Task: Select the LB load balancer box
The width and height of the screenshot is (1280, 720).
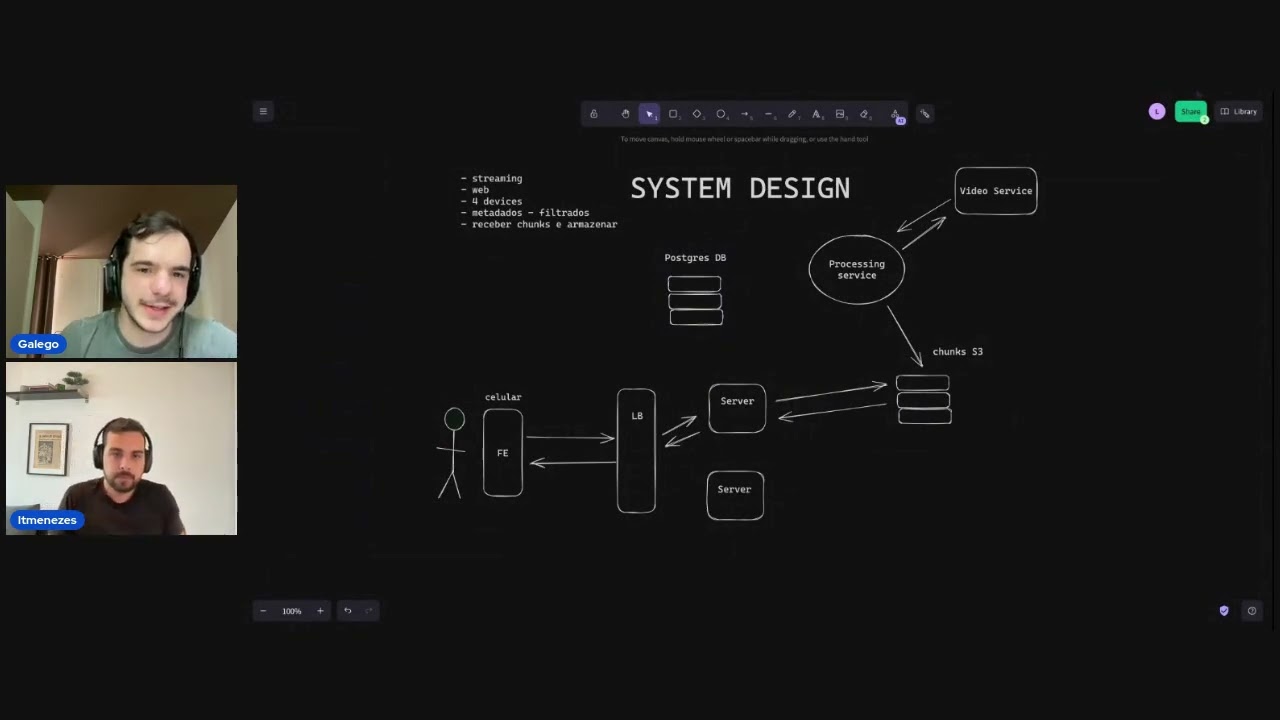Action: pyautogui.click(x=637, y=451)
